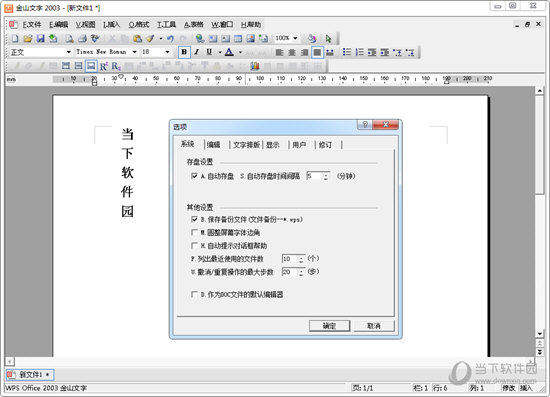The image size is (550, 397).
Task: Click the Paste clipboard icon
Action: [138, 39]
